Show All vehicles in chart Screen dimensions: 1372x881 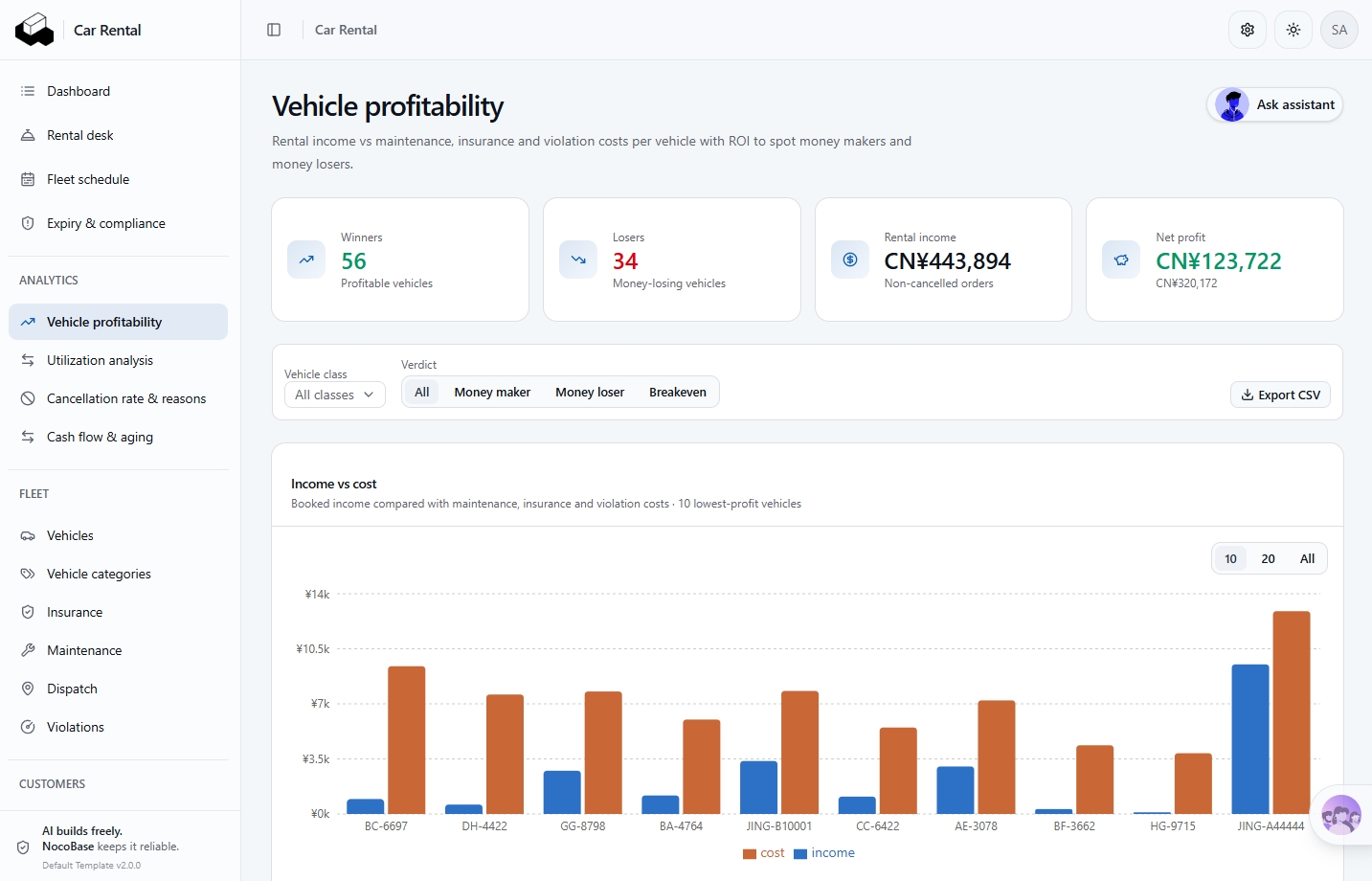[1307, 558]
